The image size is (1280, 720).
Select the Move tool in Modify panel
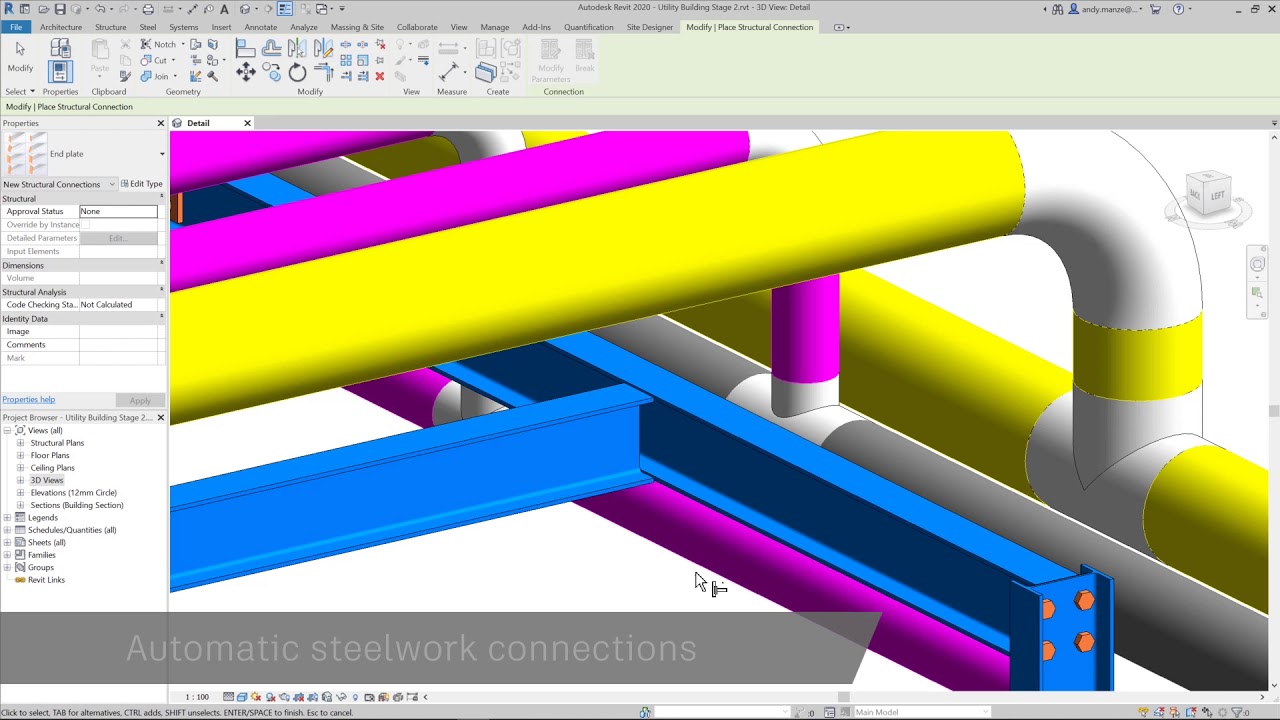(x=245, y=72)
